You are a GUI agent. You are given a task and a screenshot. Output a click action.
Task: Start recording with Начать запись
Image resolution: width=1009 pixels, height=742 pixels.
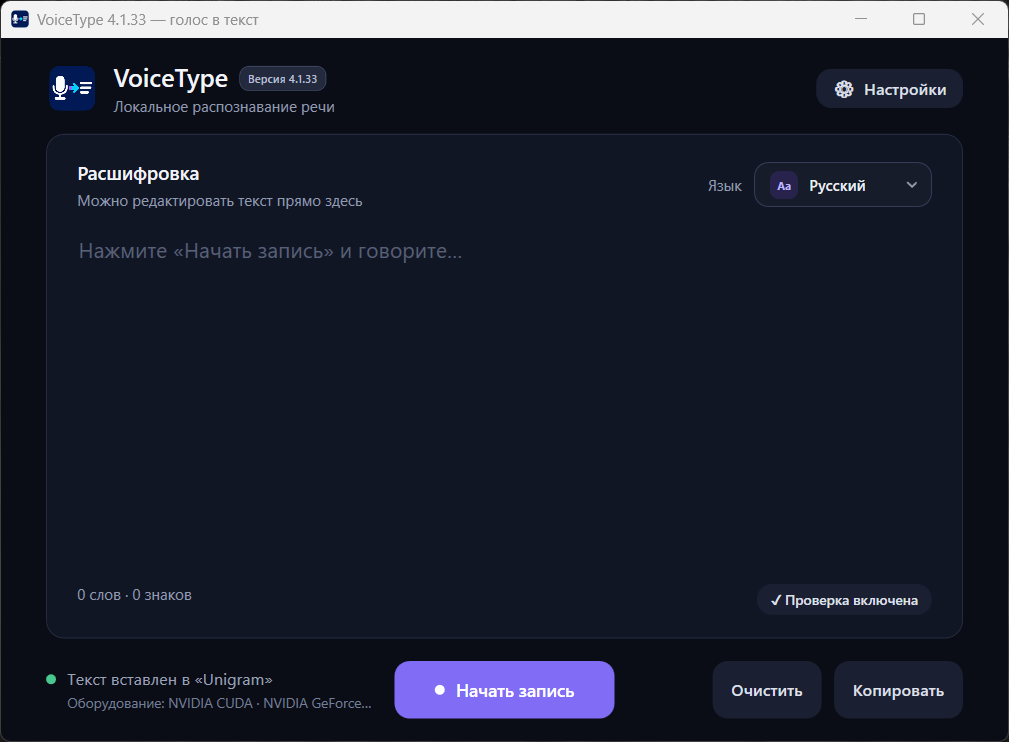click(x=504, y=690)
